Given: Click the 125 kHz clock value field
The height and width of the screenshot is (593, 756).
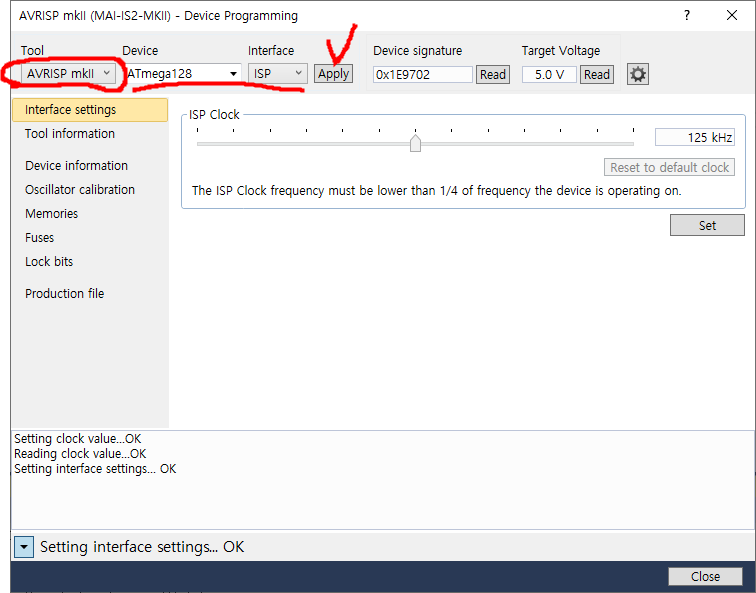Looking at the screenshot, I should click(694, 137).
